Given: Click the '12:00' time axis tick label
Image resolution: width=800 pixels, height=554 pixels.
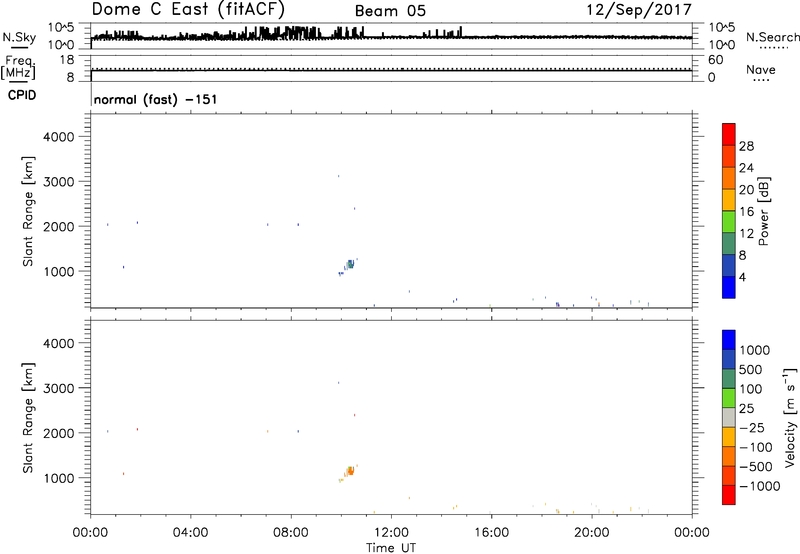Looking at the screenshot, I should point(391,533).
